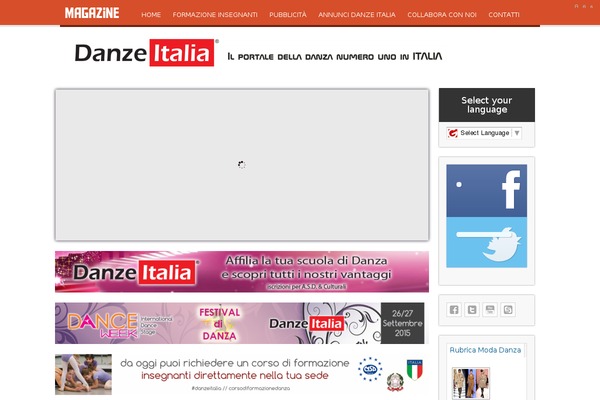Click the Danze Italia main logo

(x=147, y=53)
